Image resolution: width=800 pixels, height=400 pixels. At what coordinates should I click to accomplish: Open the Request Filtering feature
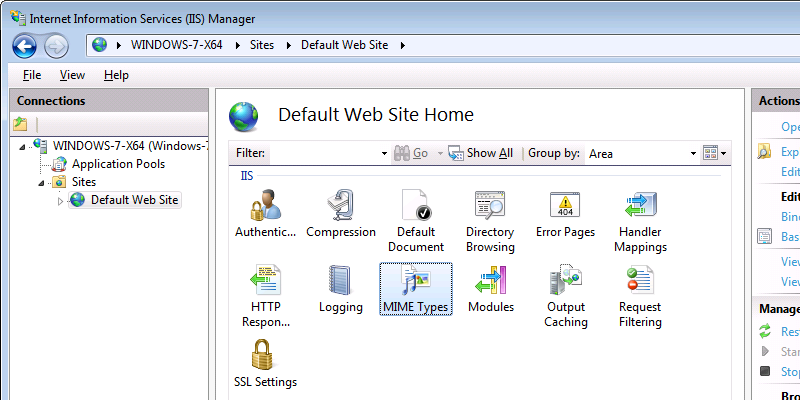point(640,296)
